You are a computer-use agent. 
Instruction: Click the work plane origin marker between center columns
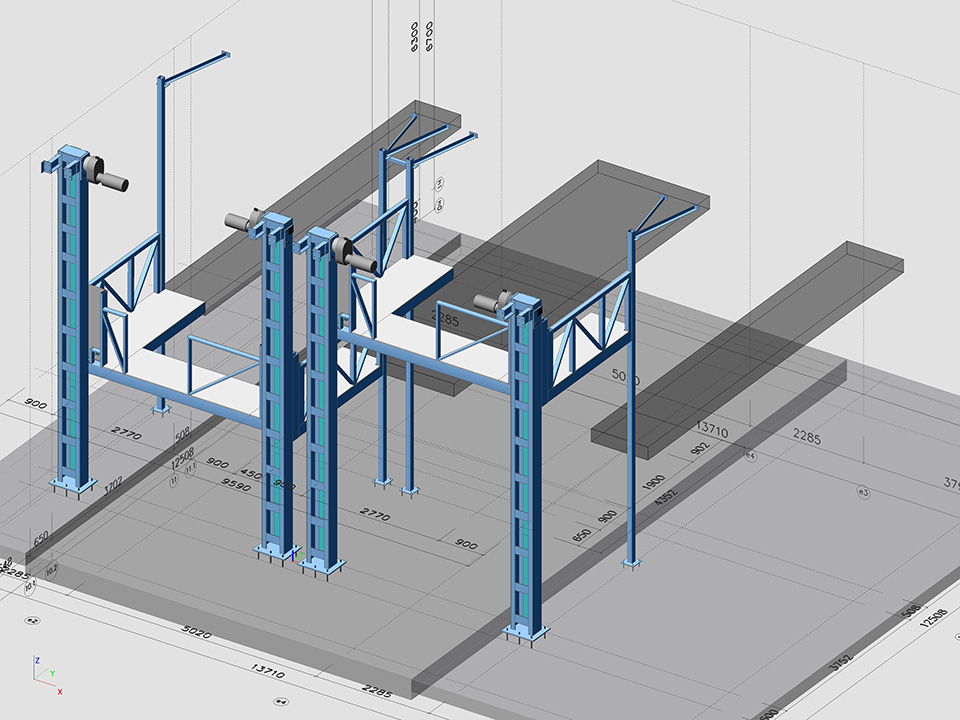pyautogui.click(x=294, y=553)
